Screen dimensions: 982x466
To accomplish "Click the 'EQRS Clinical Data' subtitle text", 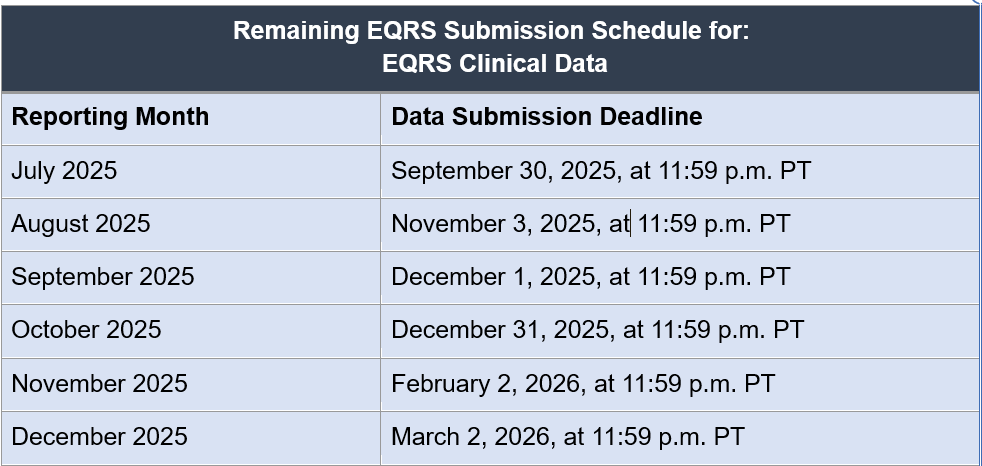I will pos(494,63).
